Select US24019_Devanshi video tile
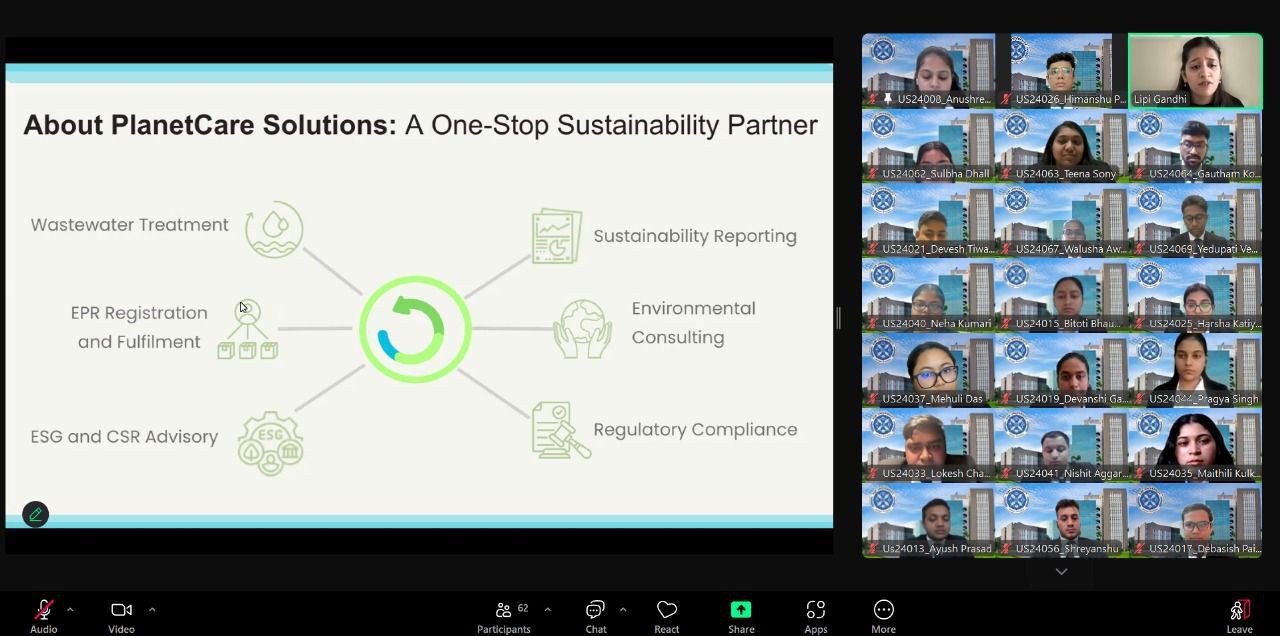The width and height of the screenshot is (1280, 636). coord(1062,370)
